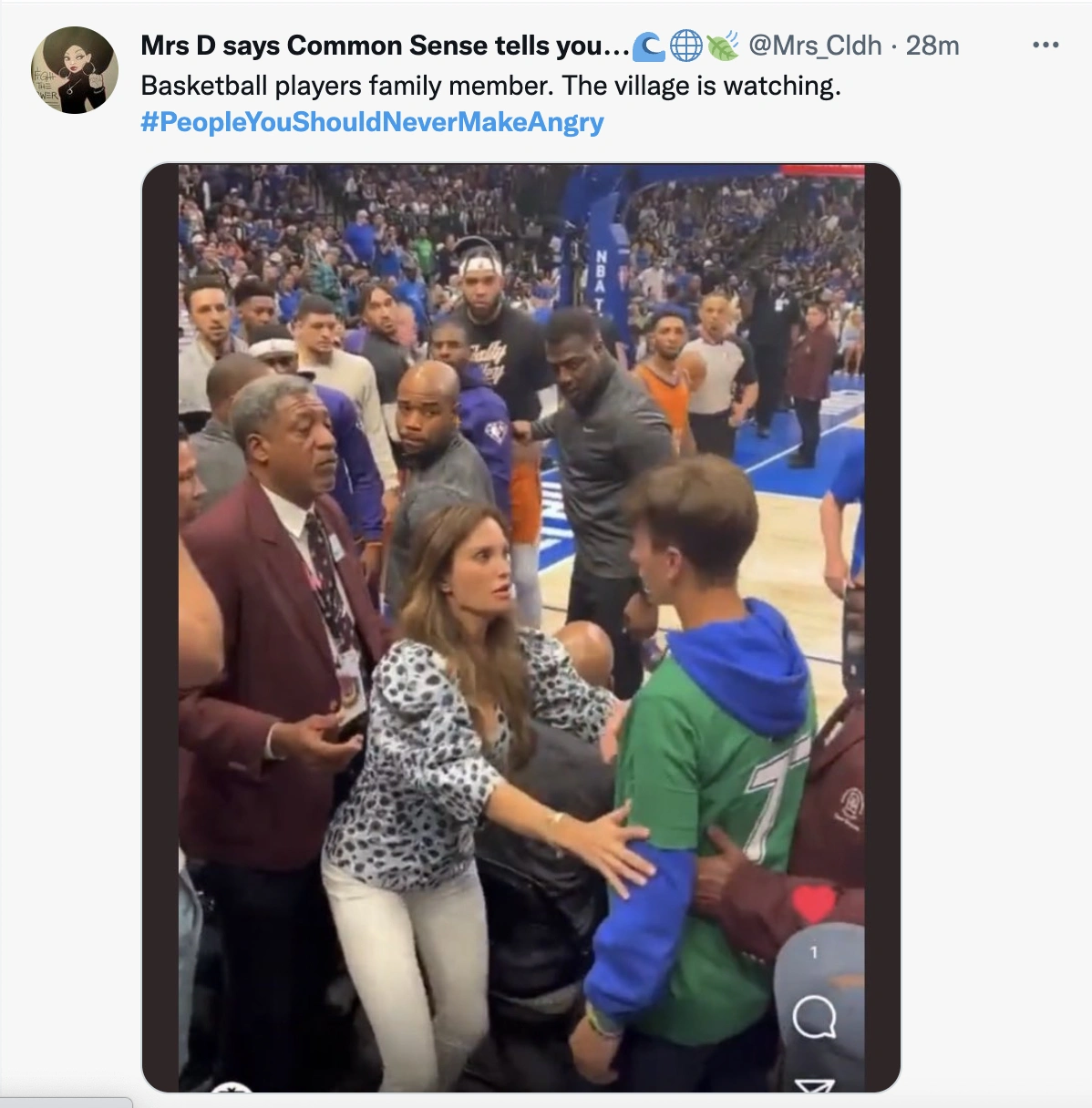The width and height of the screenshot is (1092, 1108).
Task: Open Mrs D says Common Sense display name
Action: 384,46
